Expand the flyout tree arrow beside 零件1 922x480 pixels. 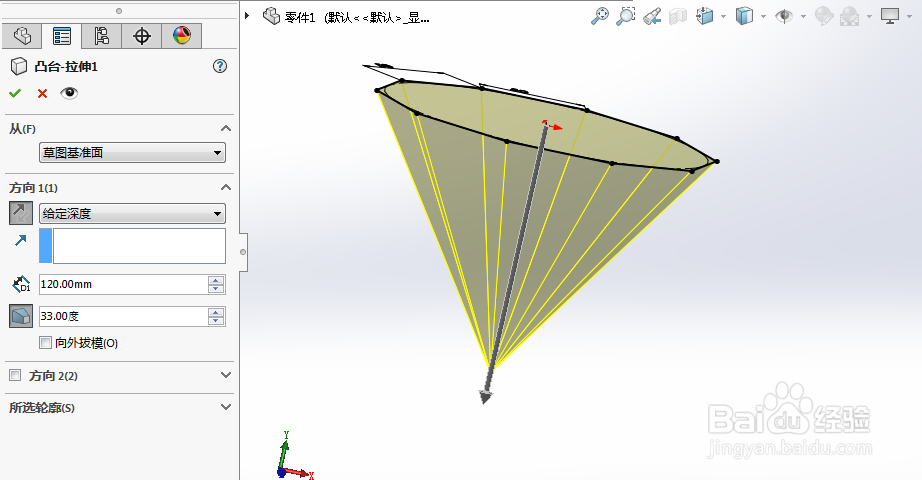pyautogui.click(x=248, y=16)
